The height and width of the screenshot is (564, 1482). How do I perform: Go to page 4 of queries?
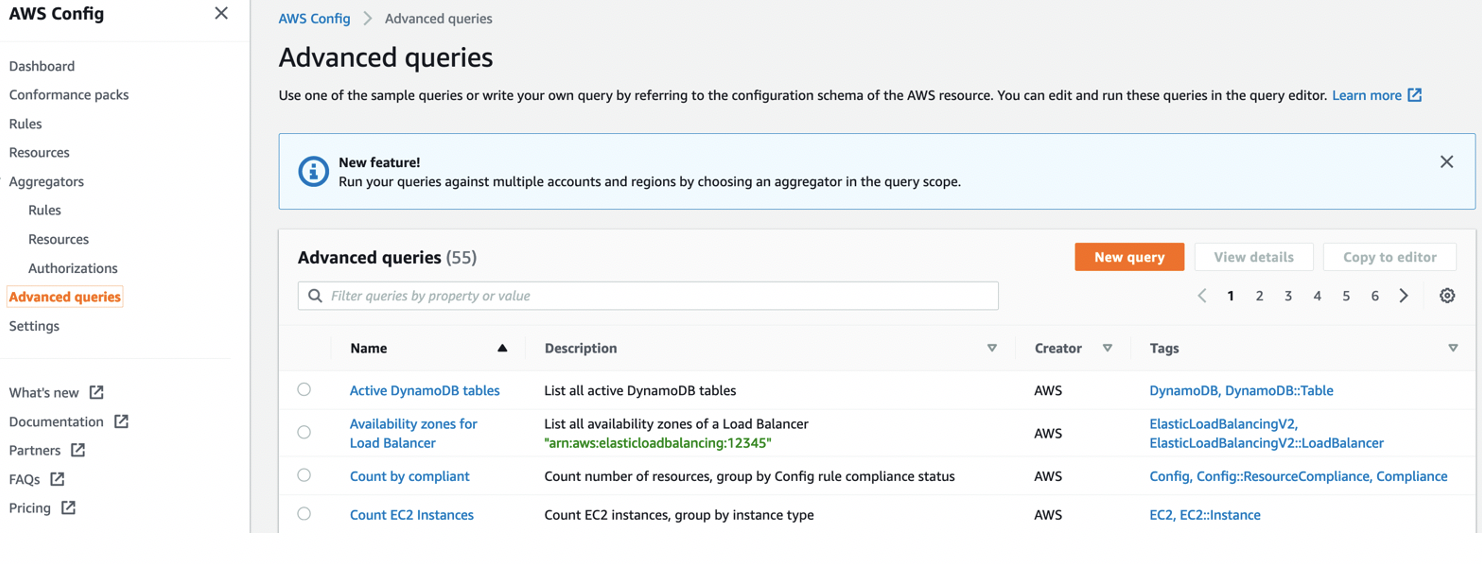pos(1317,296)
